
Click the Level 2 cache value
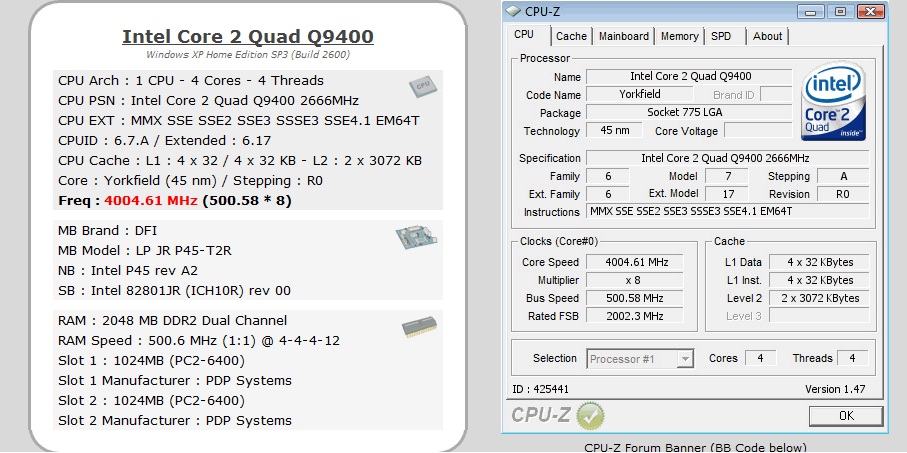[x=819, y=298]
